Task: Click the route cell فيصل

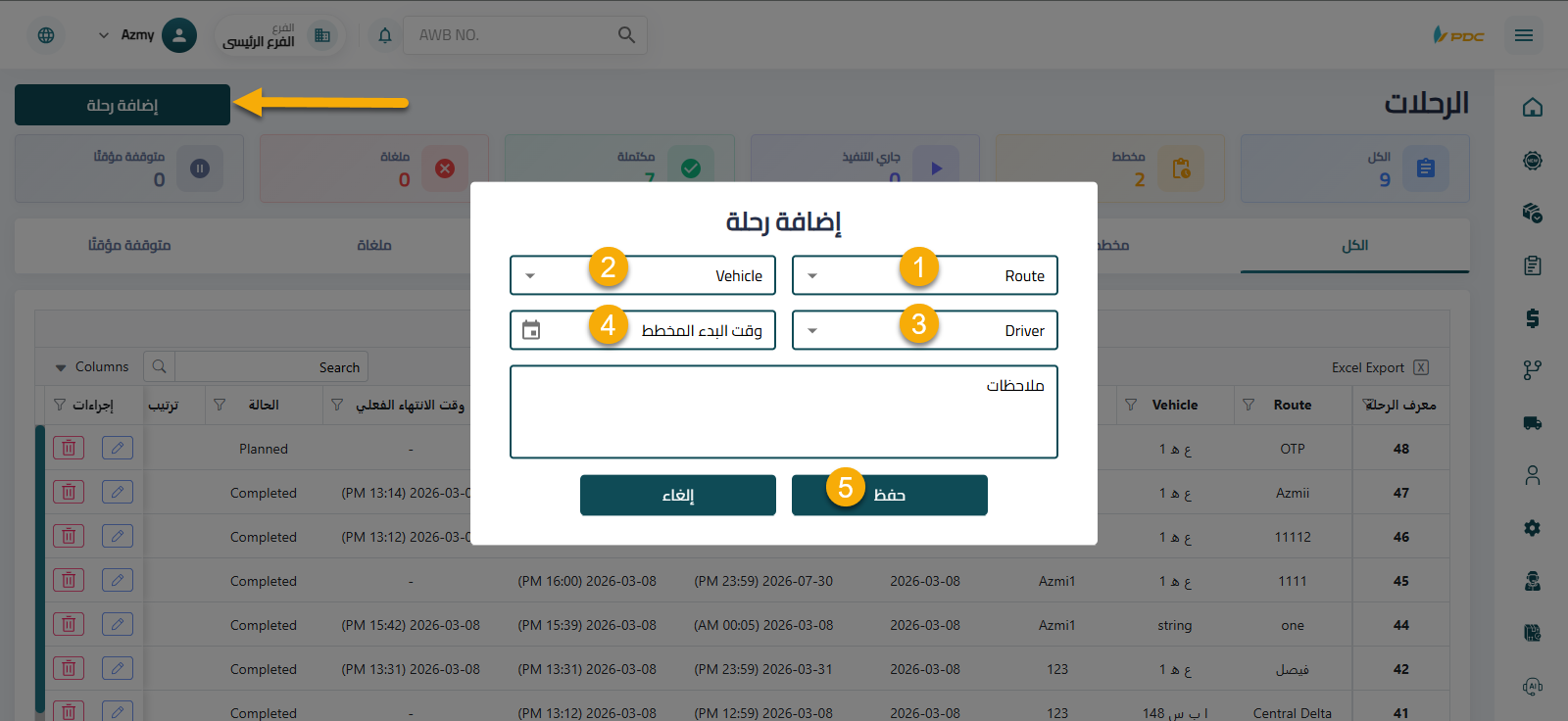Action: pos(1293,669)
